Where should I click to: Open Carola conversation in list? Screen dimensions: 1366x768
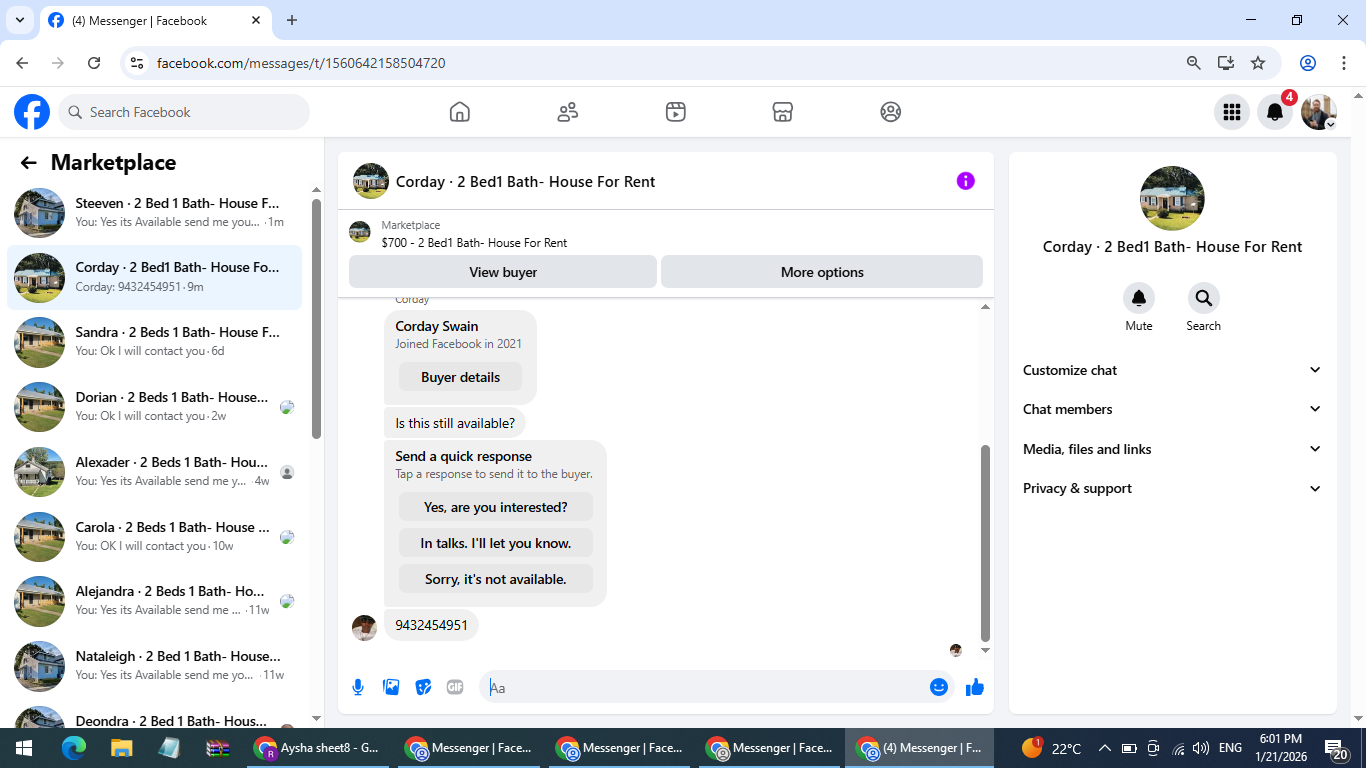pyautogui.click(x=155, y=537)
